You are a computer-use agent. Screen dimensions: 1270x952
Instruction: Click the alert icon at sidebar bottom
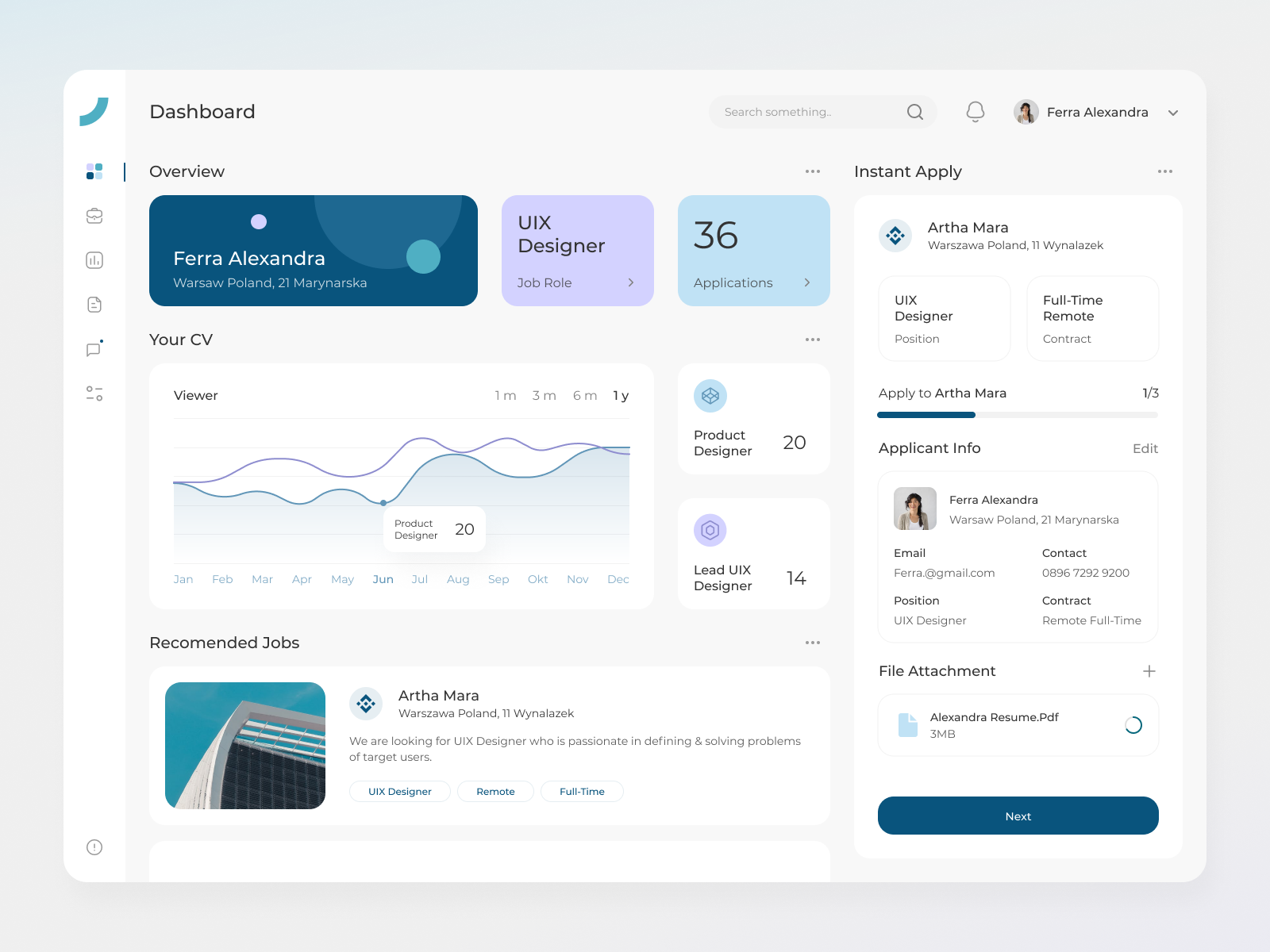94,847
